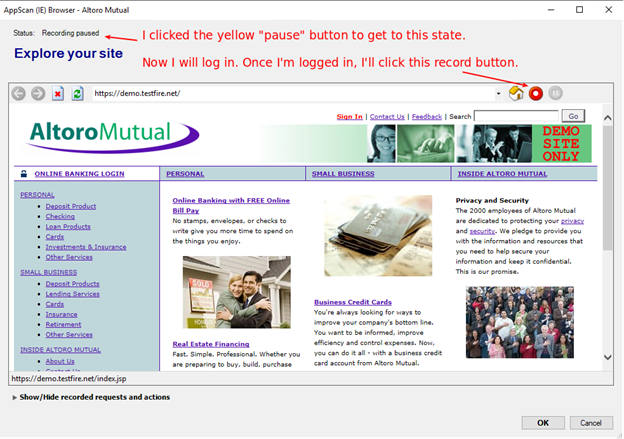Click the browser Back arrow icon
The height and width of the screenshot is (439, 624).
pyautogui.click(x=18, y=93)
